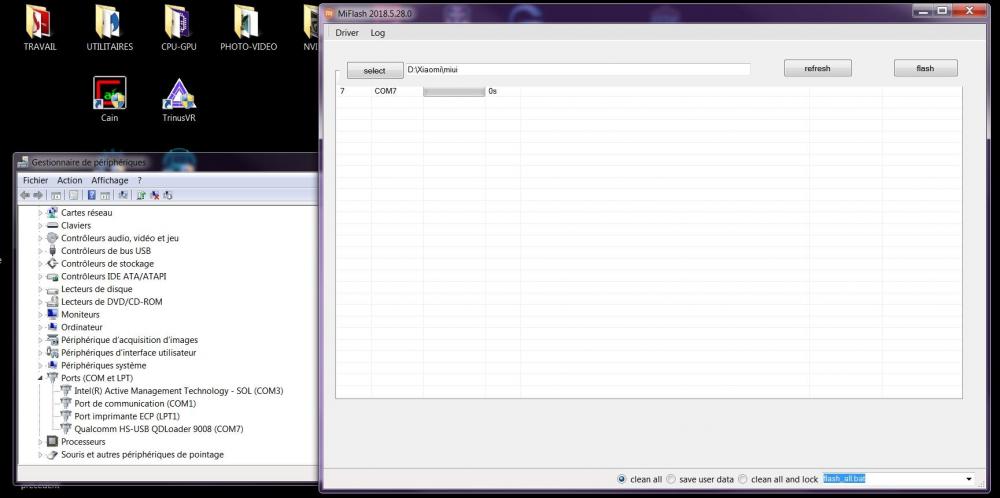The width and height of the screenshot is (1000, 498).
Task: Click the ROM path field showing D:\Xiaomi\miui
Action: click(x=577, y=70)
